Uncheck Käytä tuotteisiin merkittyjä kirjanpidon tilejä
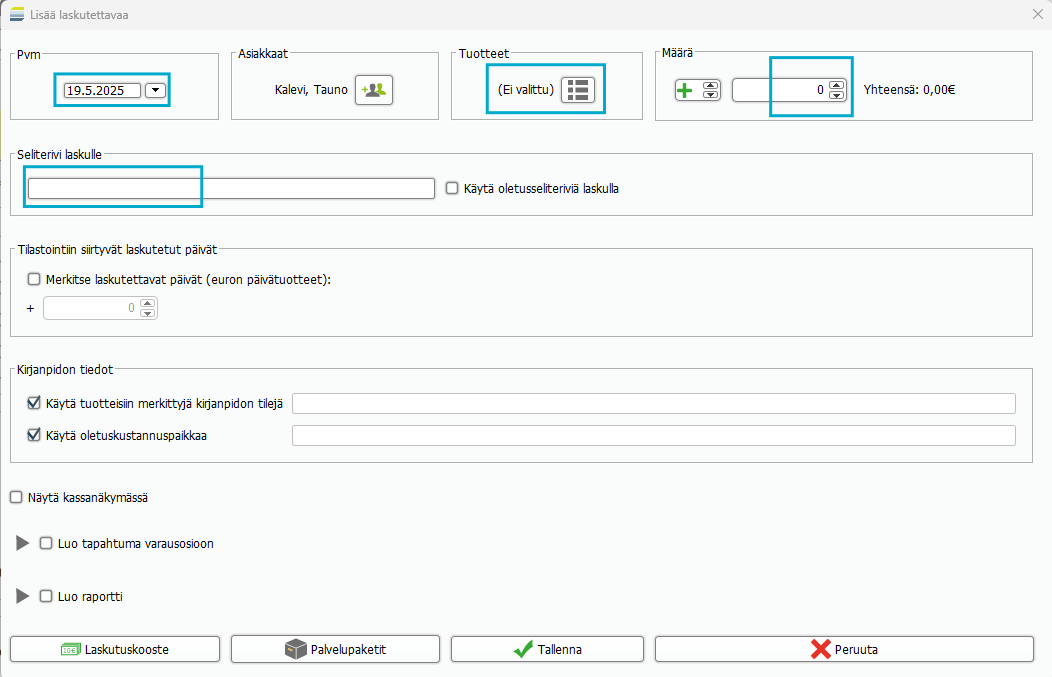Image resolution: width=1052 pixels, height=677 pixels. 34,403
